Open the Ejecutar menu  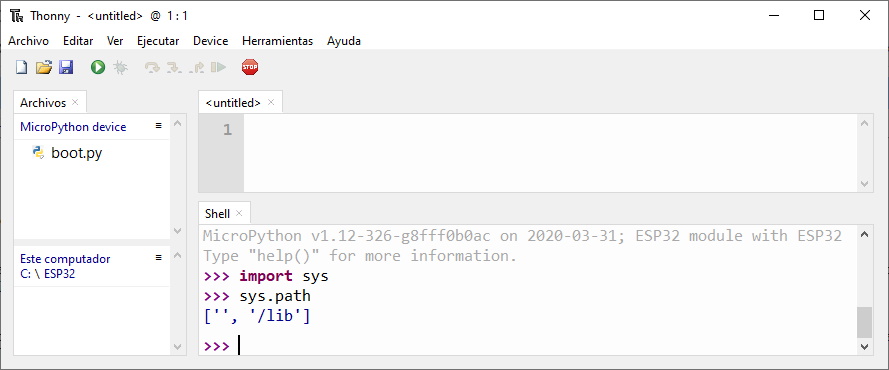pyautogui.click(x=158, y=41)
